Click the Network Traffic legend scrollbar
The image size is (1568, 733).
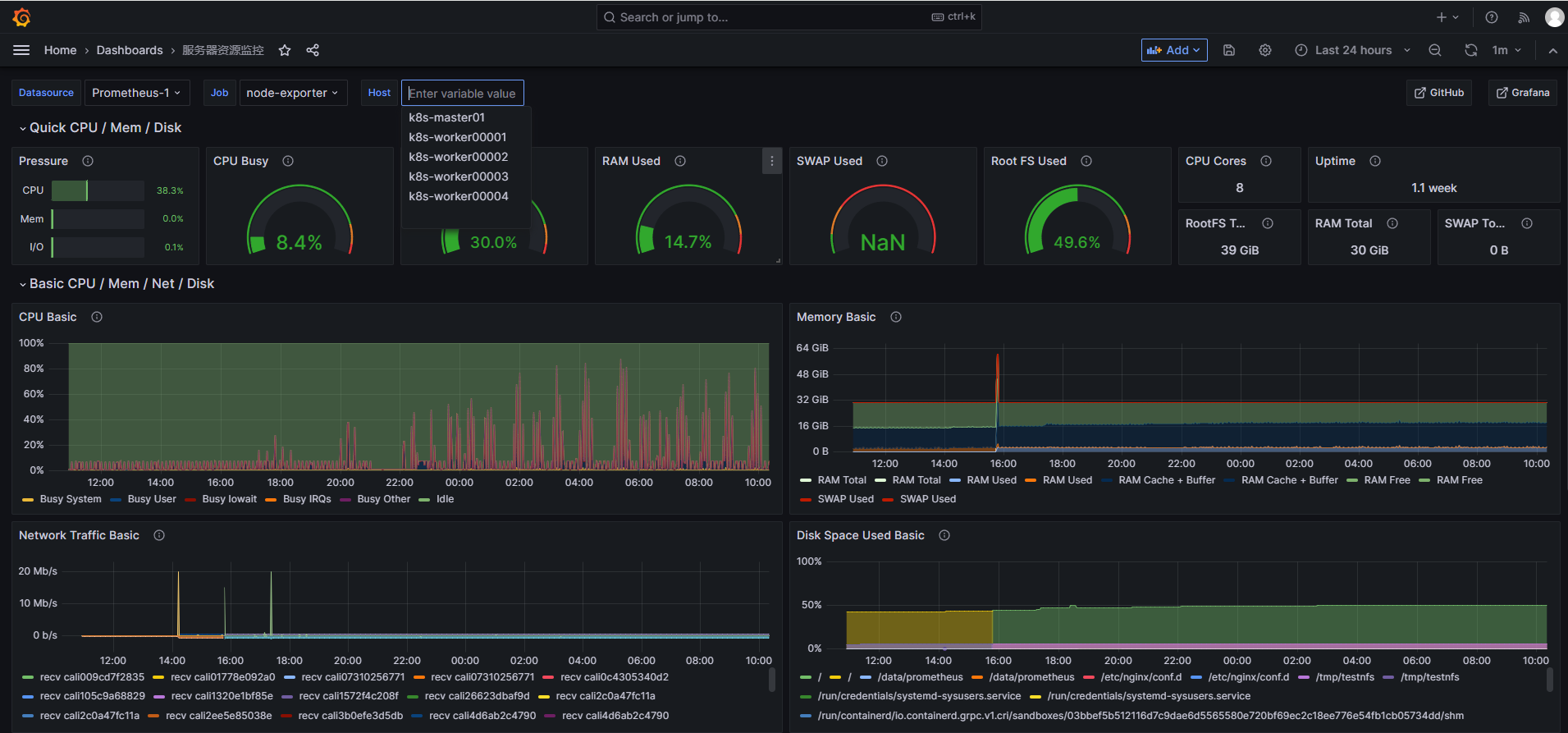click(772, 680)
